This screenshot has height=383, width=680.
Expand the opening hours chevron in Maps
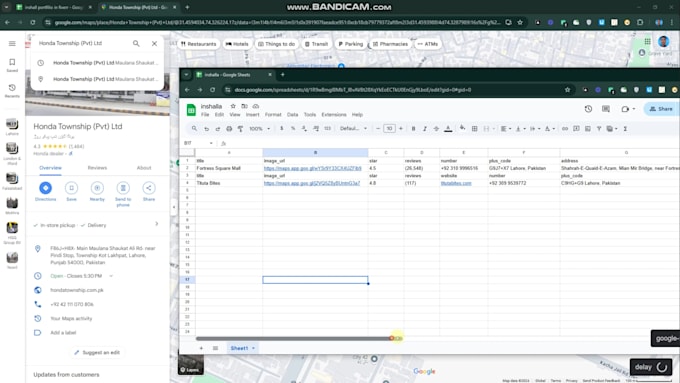[111, 276]
